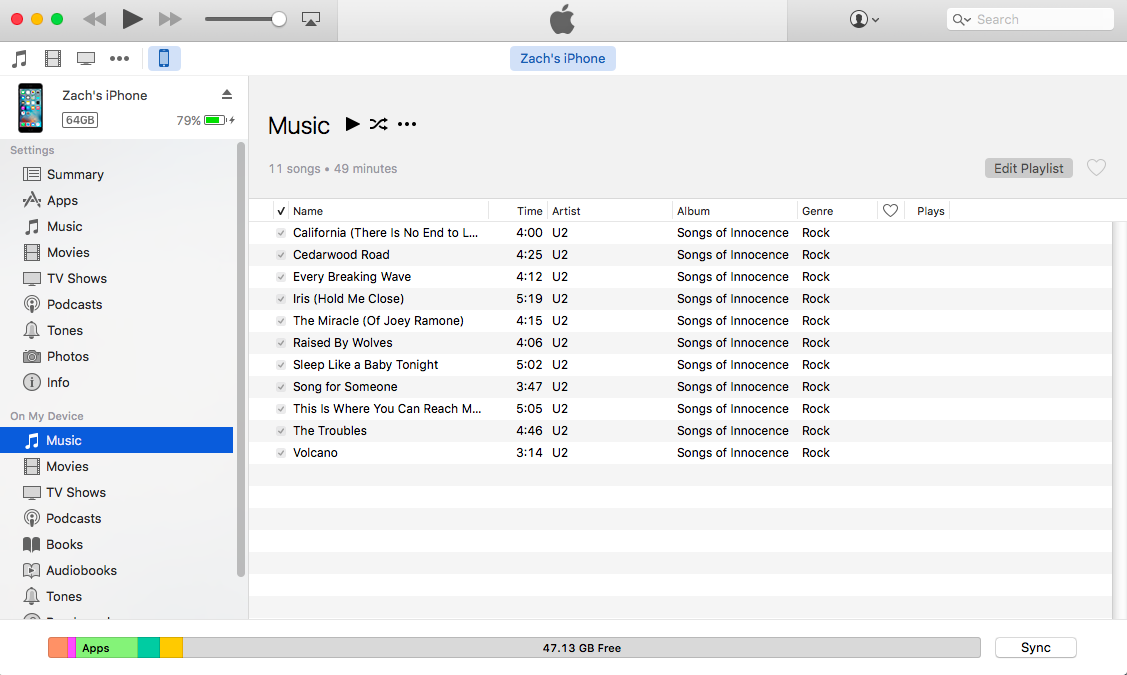This screenshot has height=675, width=1127.
Task: Sort by the Time column header
Action: point(518,211)
